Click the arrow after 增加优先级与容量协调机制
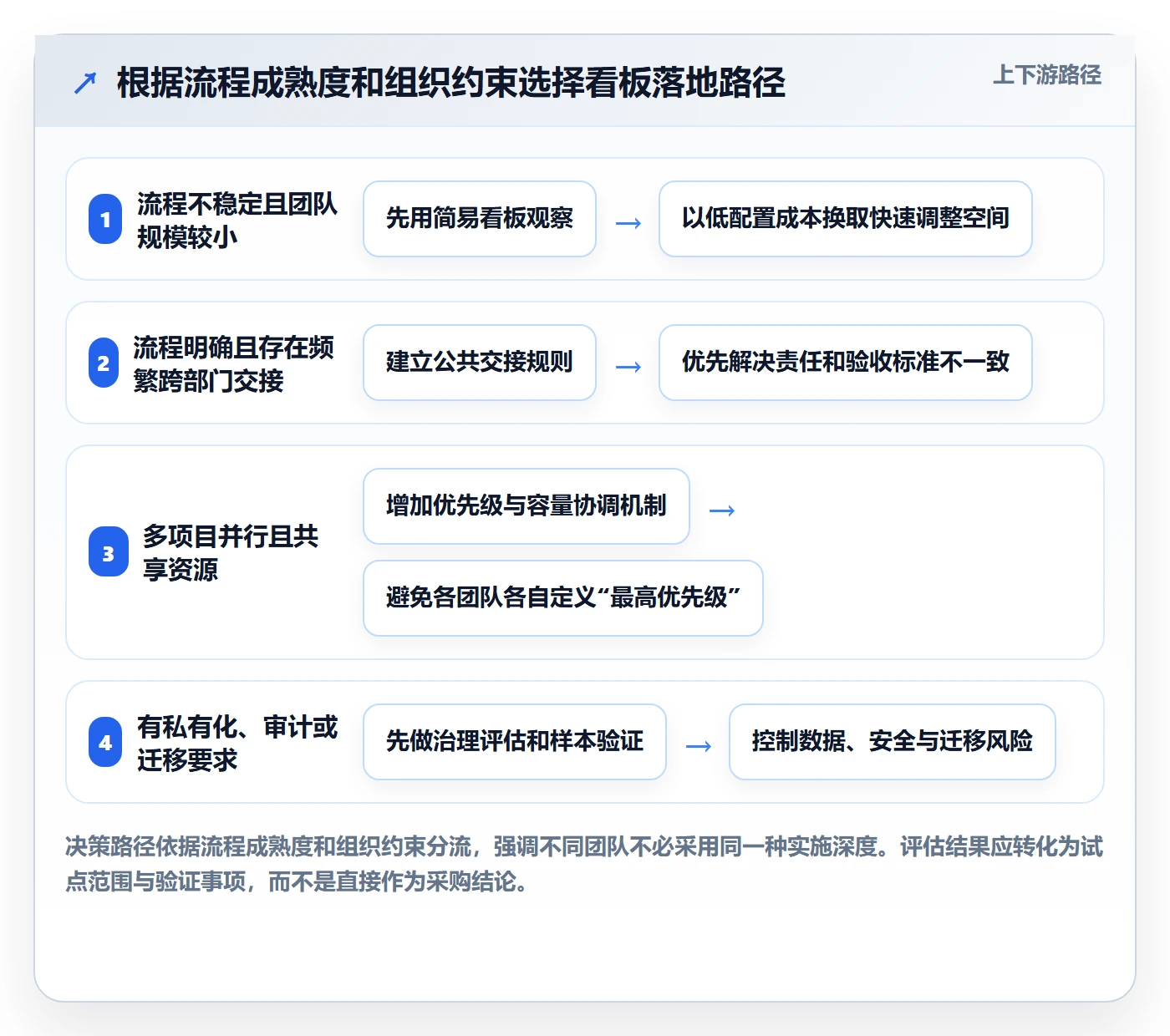Screen dimensions: 1170x1036 pyautogui.click(x=722, y=510)
